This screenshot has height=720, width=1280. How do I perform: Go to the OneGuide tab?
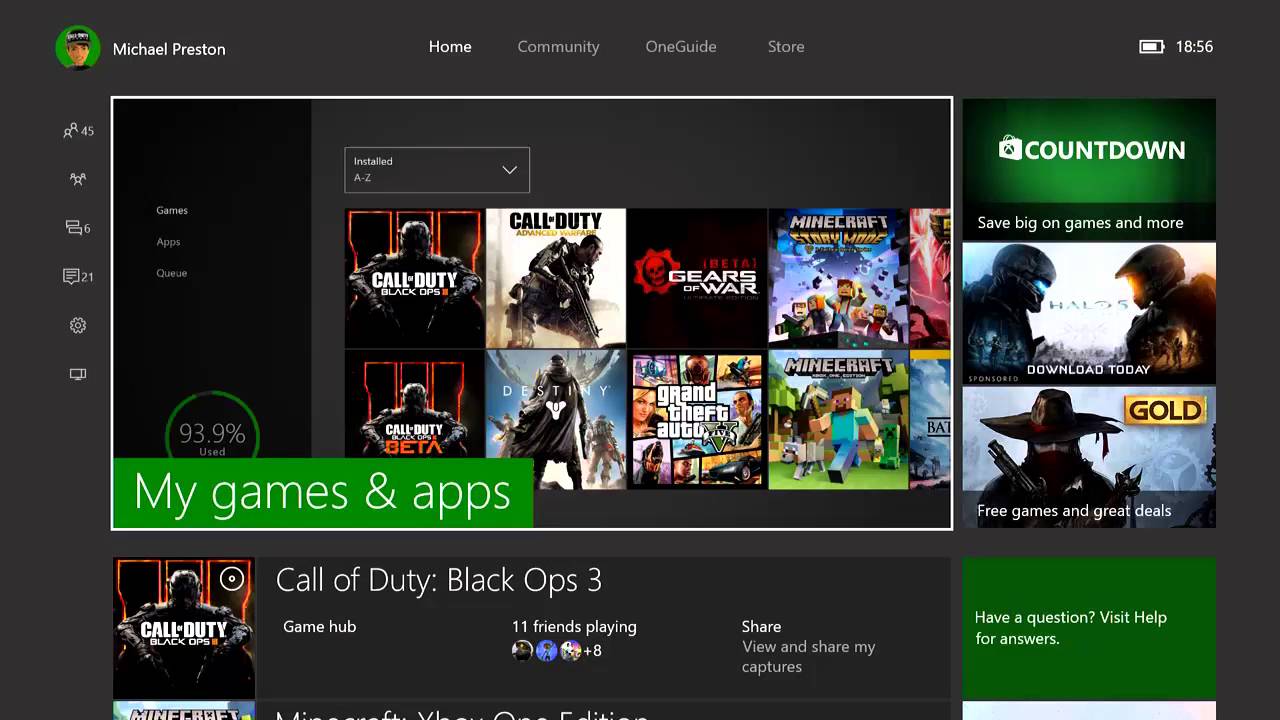click(681, 47)
